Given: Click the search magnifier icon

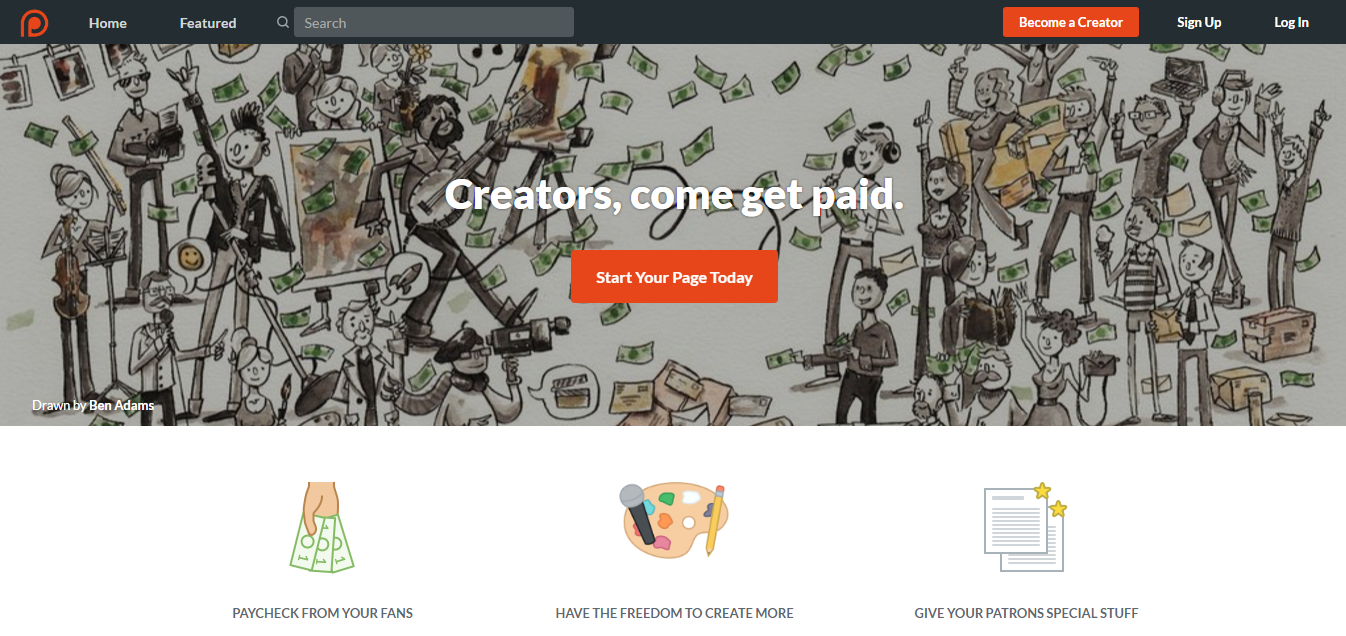Looking at the screenshot, I should 283,22.
